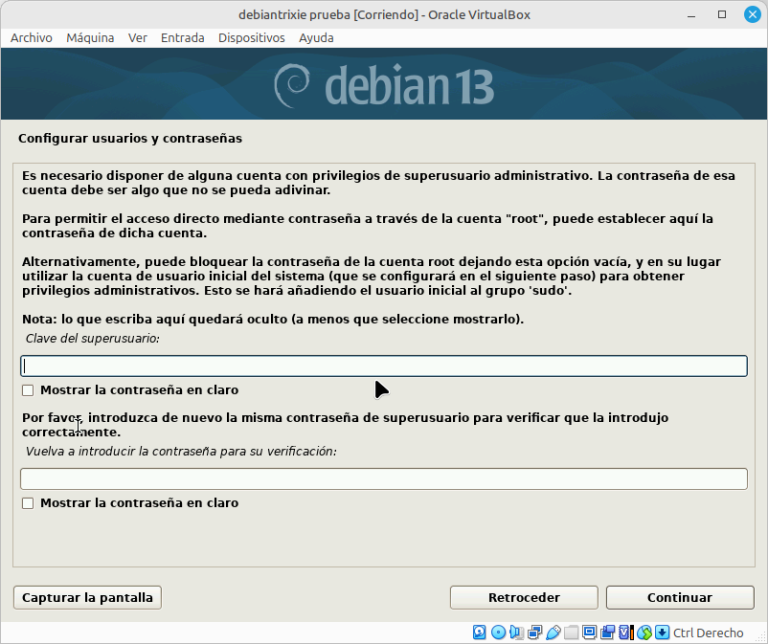The height and width of the screenshot is (644, 768).
Task: Open the Ver menu
Action: point(138,38)
